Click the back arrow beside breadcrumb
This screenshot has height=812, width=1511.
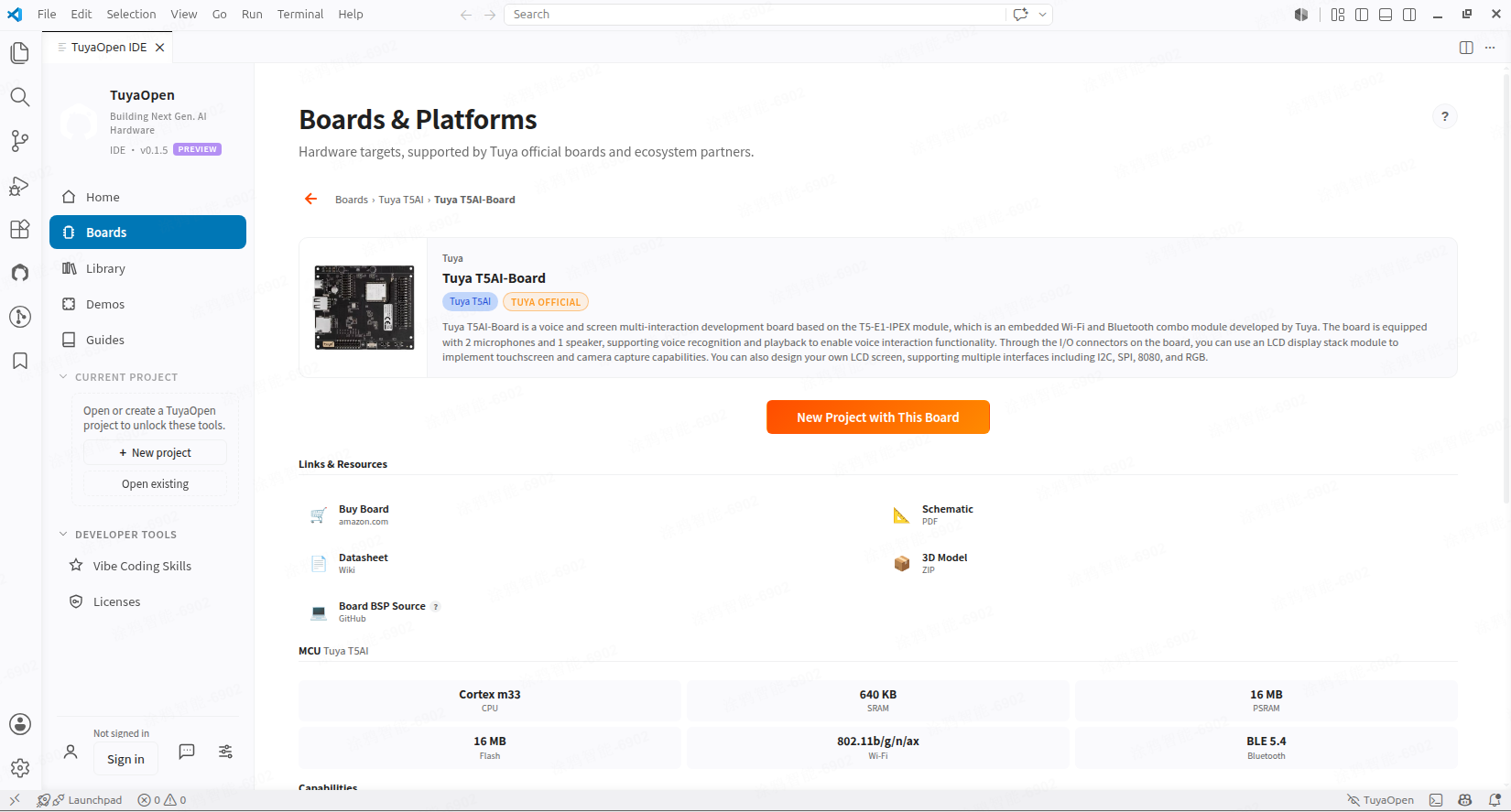pyautogui.click(x=311, y=199)
